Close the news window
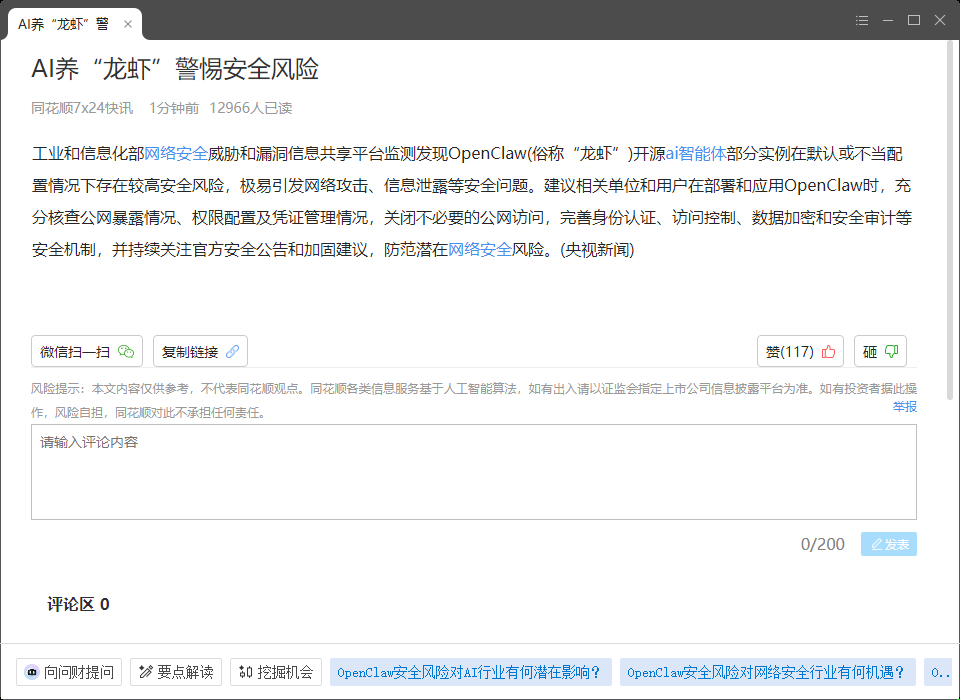960x700 pixels. click(940, 20)
